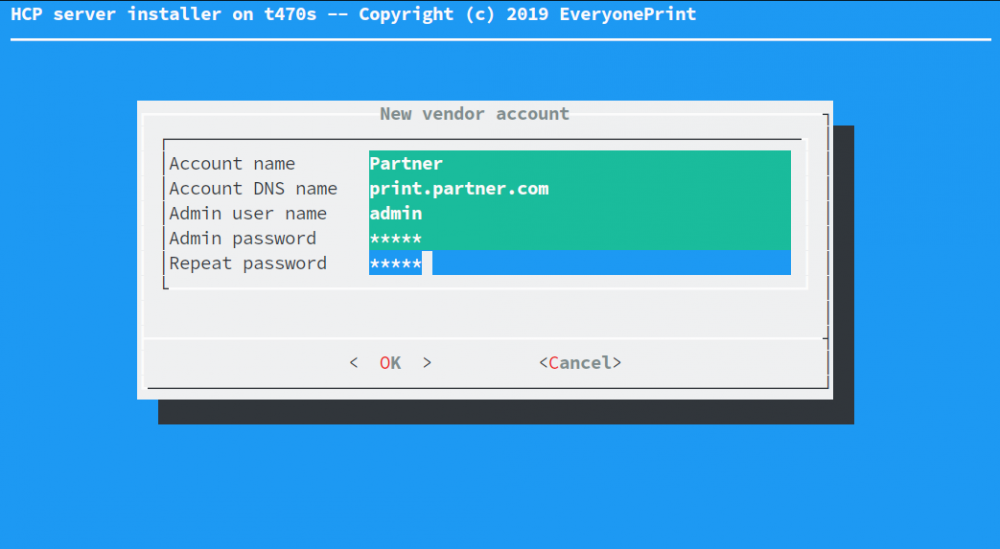Click the text cursor block in Repeat password
Screen dimensions: 1000x549
427,263
